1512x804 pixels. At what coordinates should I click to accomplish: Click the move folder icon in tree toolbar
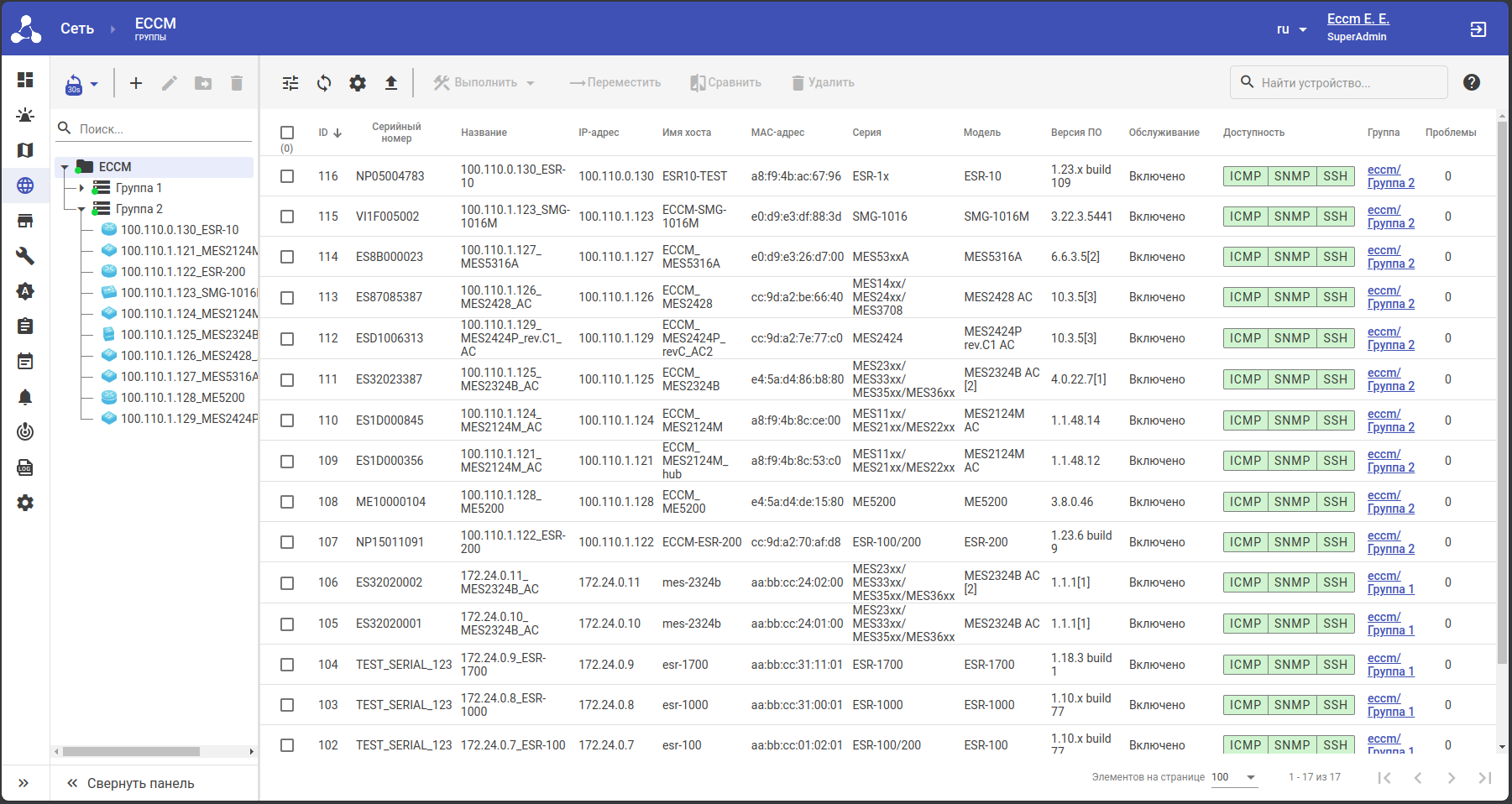click(x=203, y=82)
